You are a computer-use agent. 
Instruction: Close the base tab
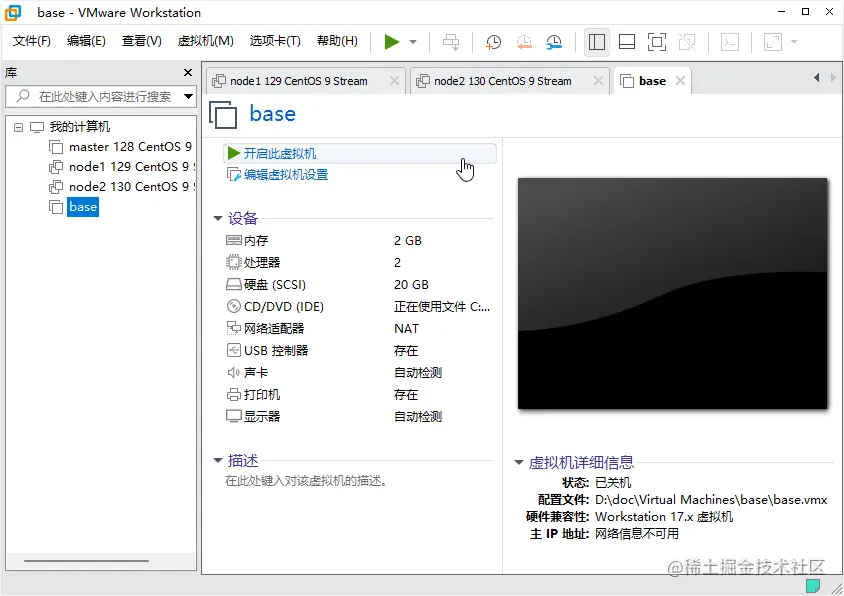[680, 81]
